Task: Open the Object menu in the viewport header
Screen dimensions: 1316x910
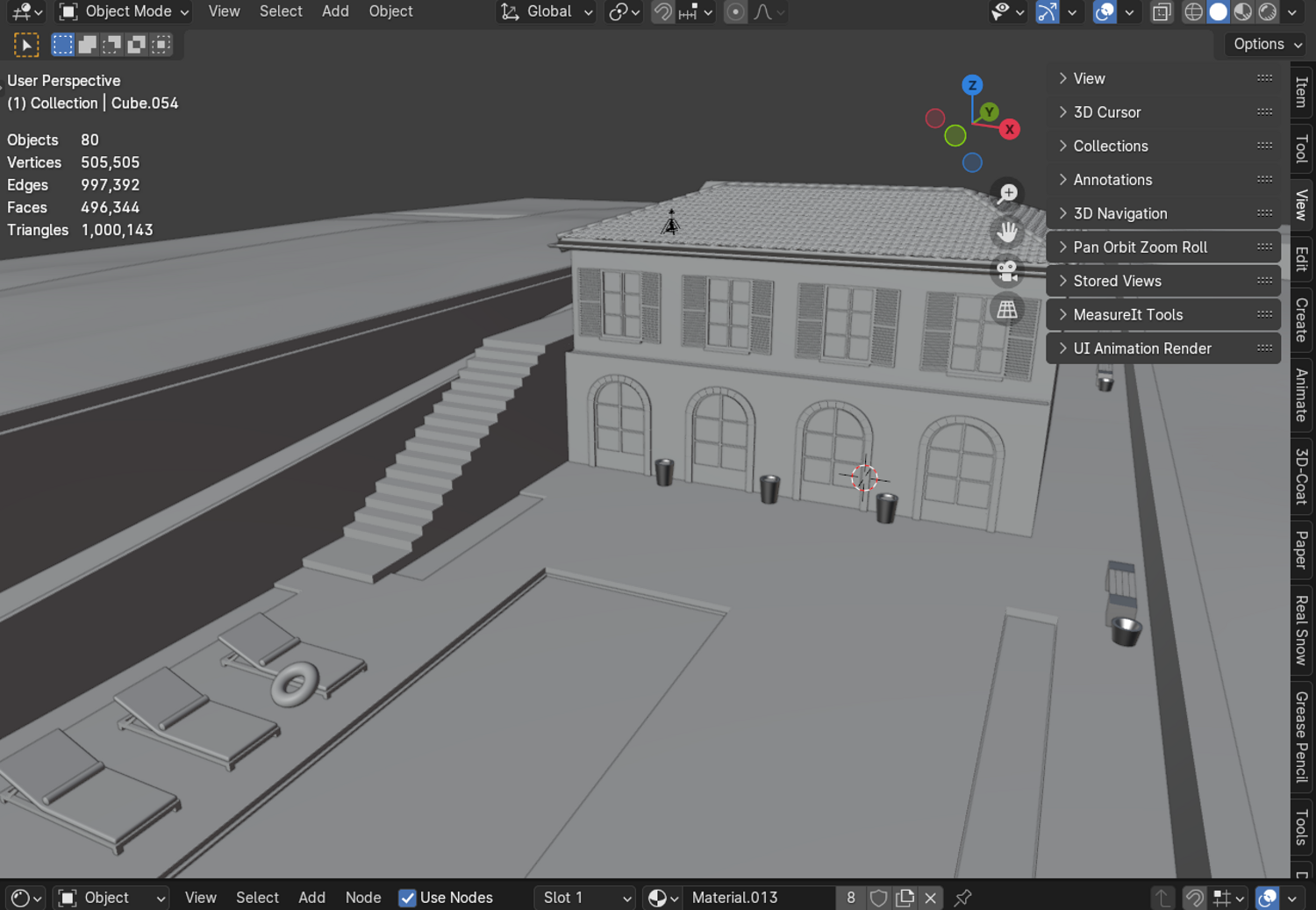Action: click(390, 11)
